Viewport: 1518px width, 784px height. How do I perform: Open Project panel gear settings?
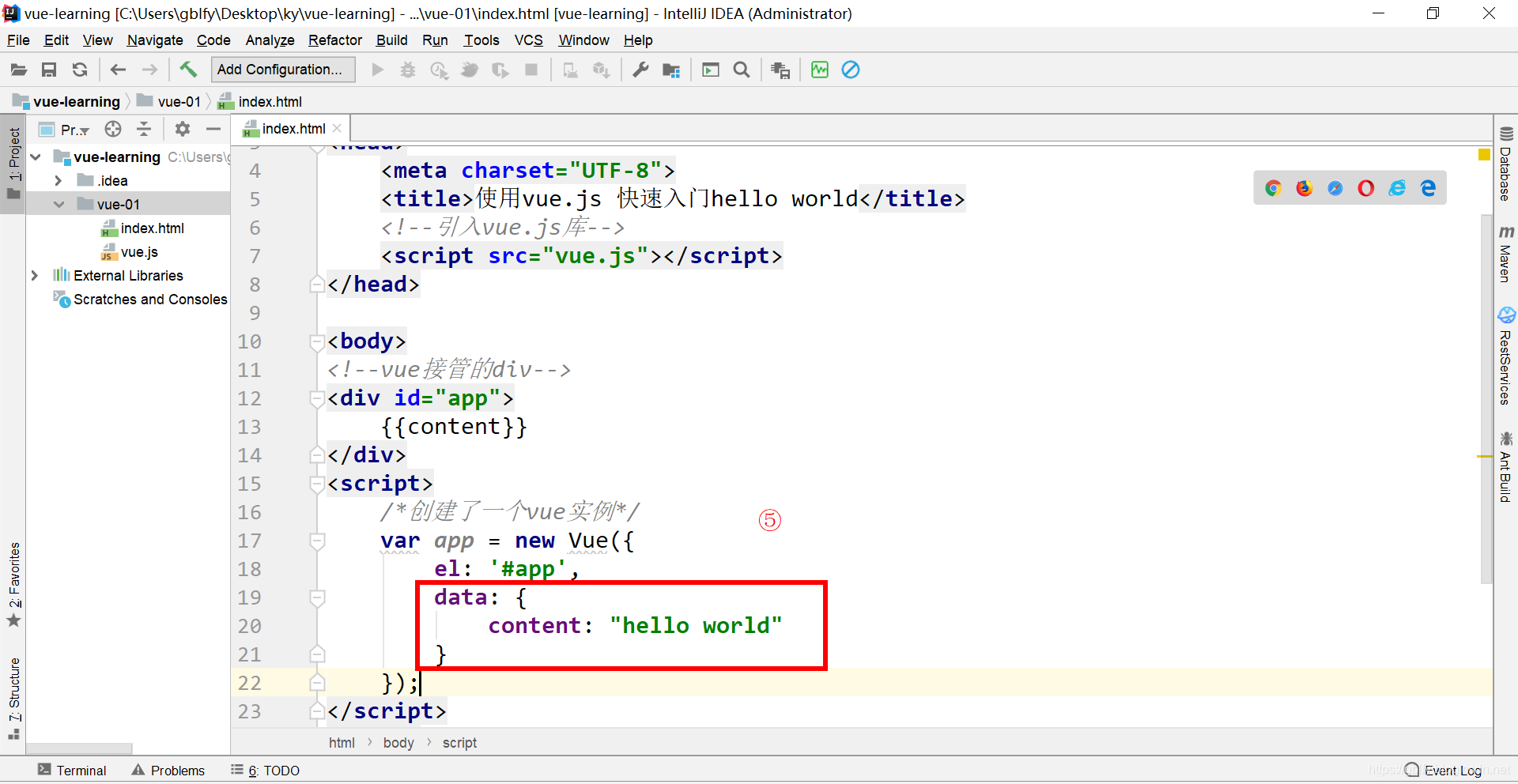pos(183,129)
